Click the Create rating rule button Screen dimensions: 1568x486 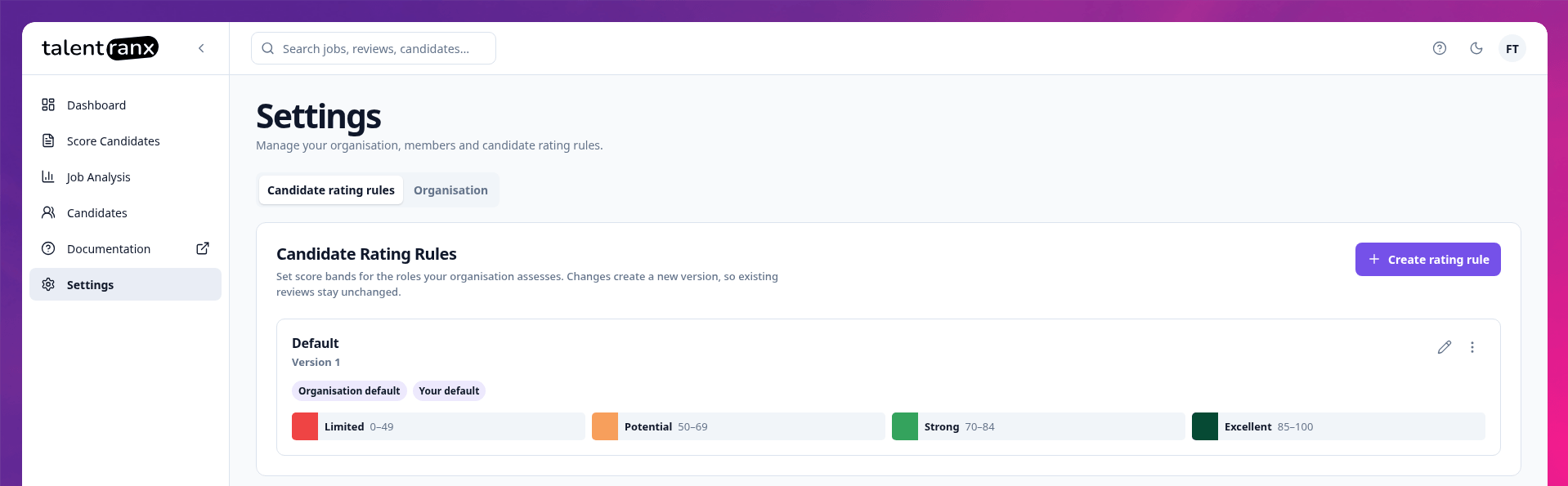tap(1427, 259)
